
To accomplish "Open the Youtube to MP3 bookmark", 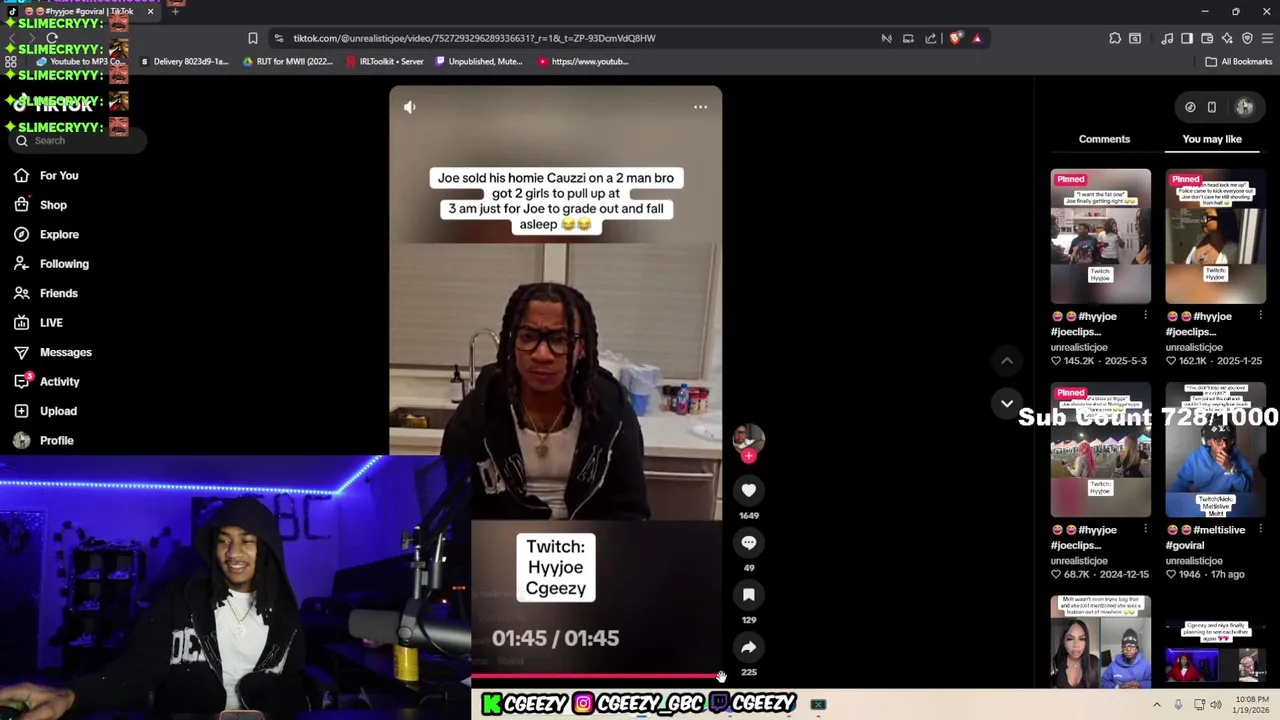I will pos(80,61).
